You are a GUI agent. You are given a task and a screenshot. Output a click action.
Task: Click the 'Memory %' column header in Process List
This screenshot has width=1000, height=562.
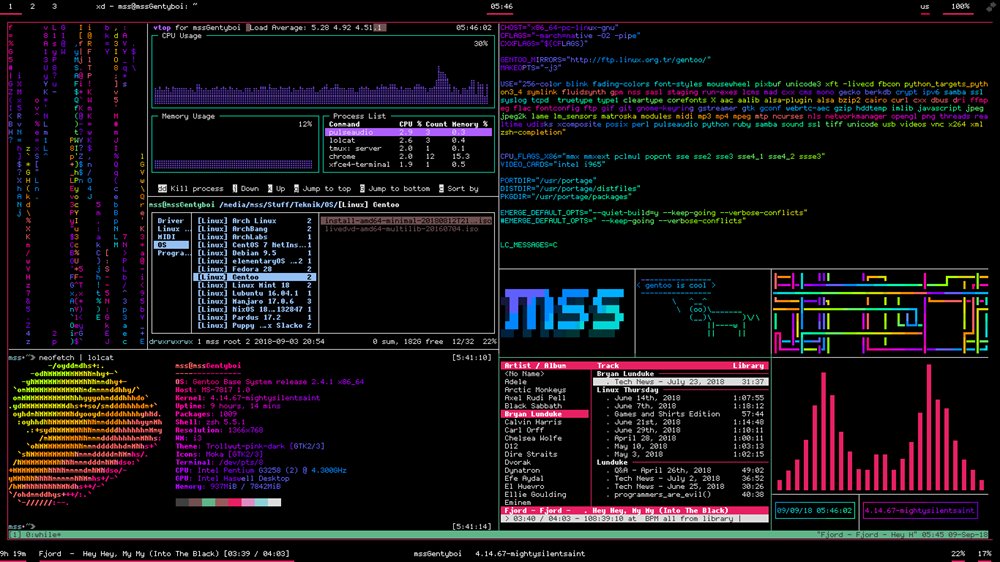(469, 124)
